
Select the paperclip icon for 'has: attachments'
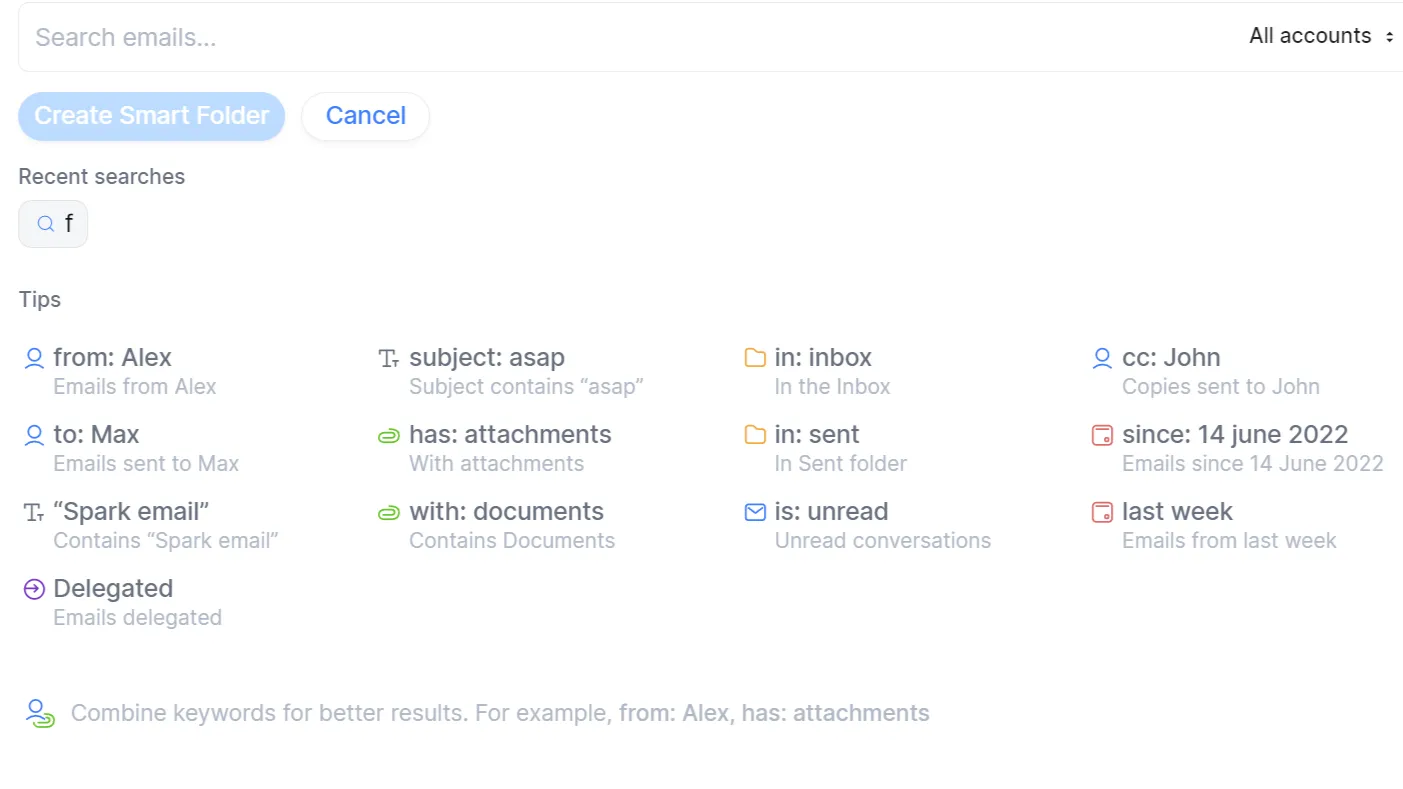coord(388,435)
